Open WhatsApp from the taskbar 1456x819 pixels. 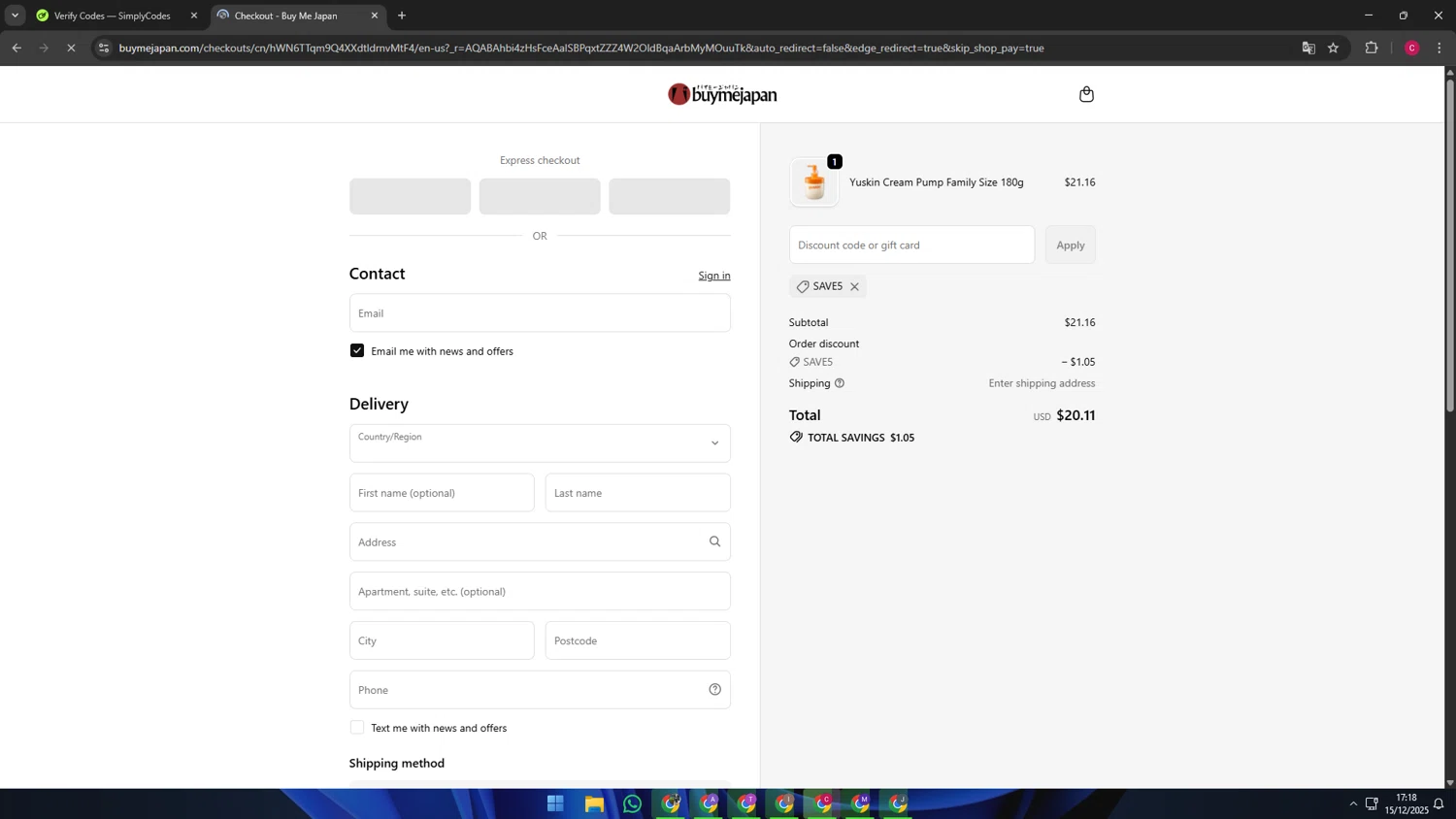point(632,803)
